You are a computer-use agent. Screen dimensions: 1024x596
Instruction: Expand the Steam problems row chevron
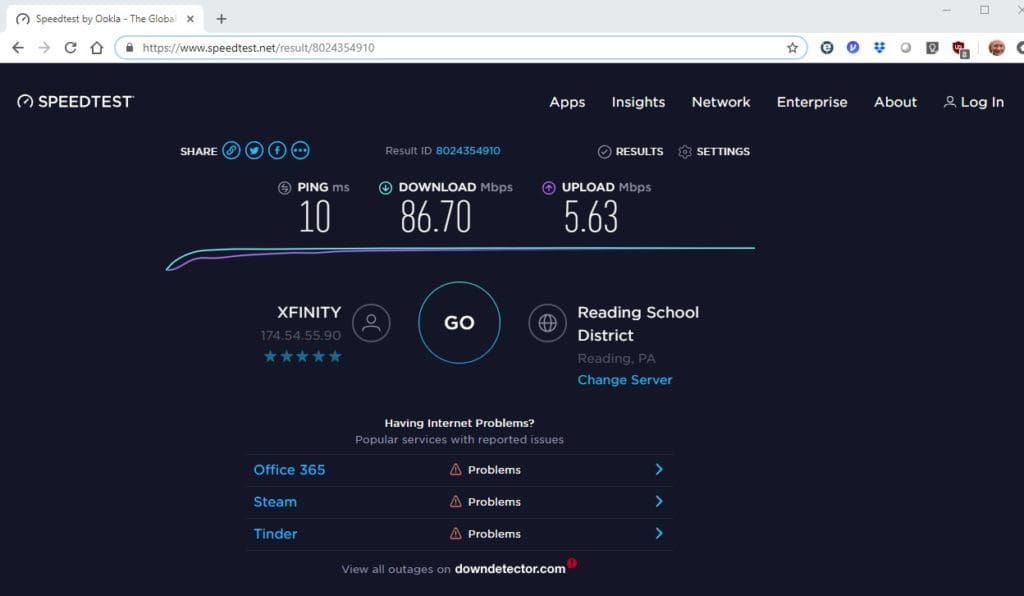659,501
